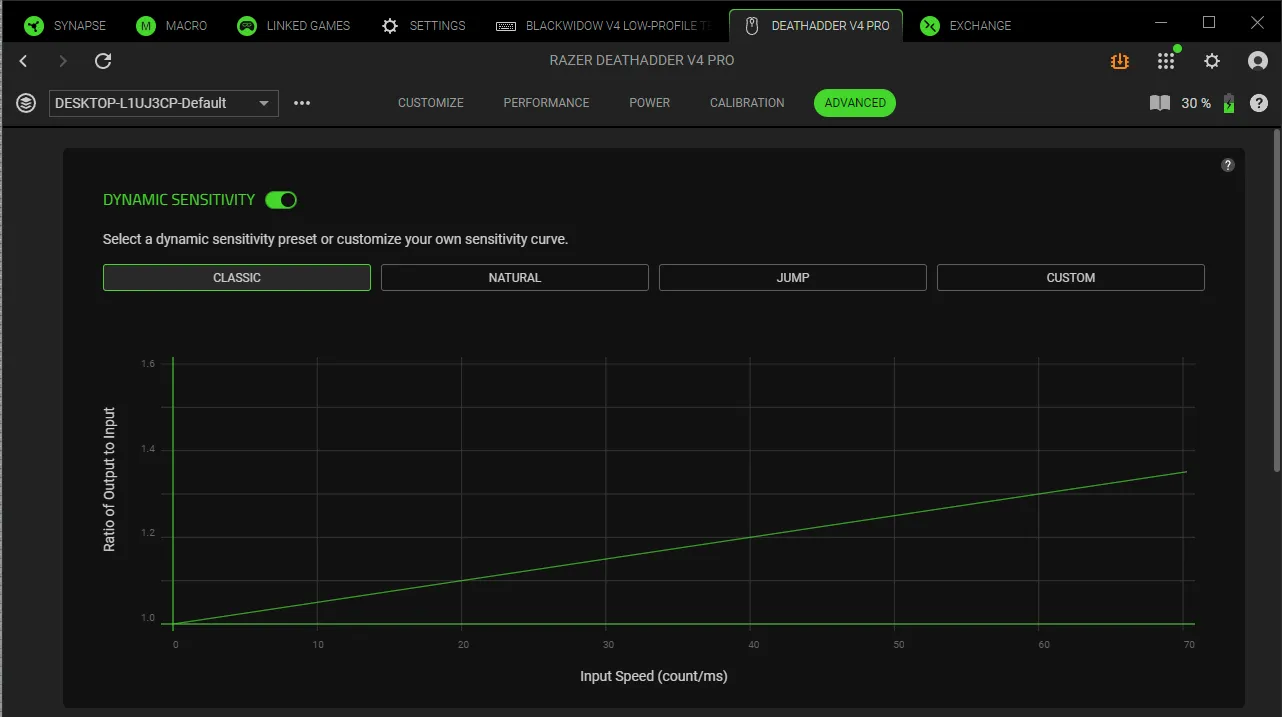
Task: Click the battery charging icon
Action: pos(1229,103)
